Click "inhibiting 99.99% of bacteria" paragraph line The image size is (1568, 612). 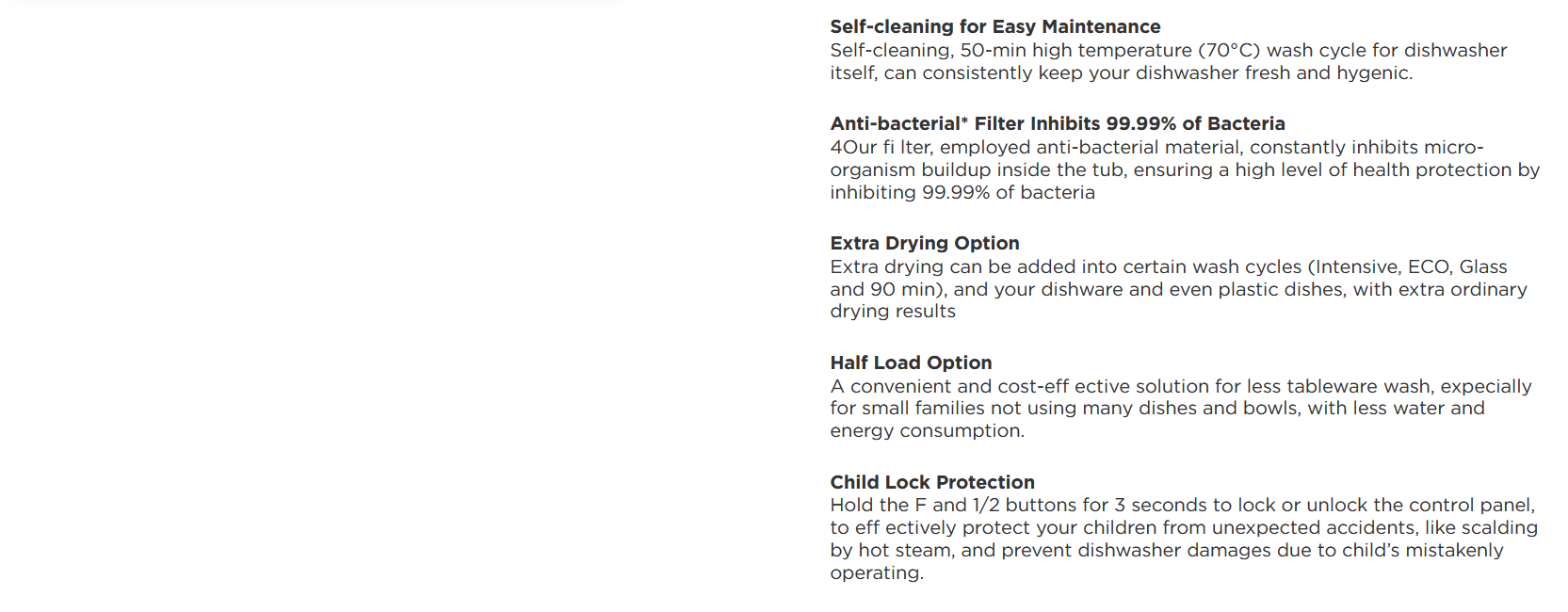(x=962, y=192)
